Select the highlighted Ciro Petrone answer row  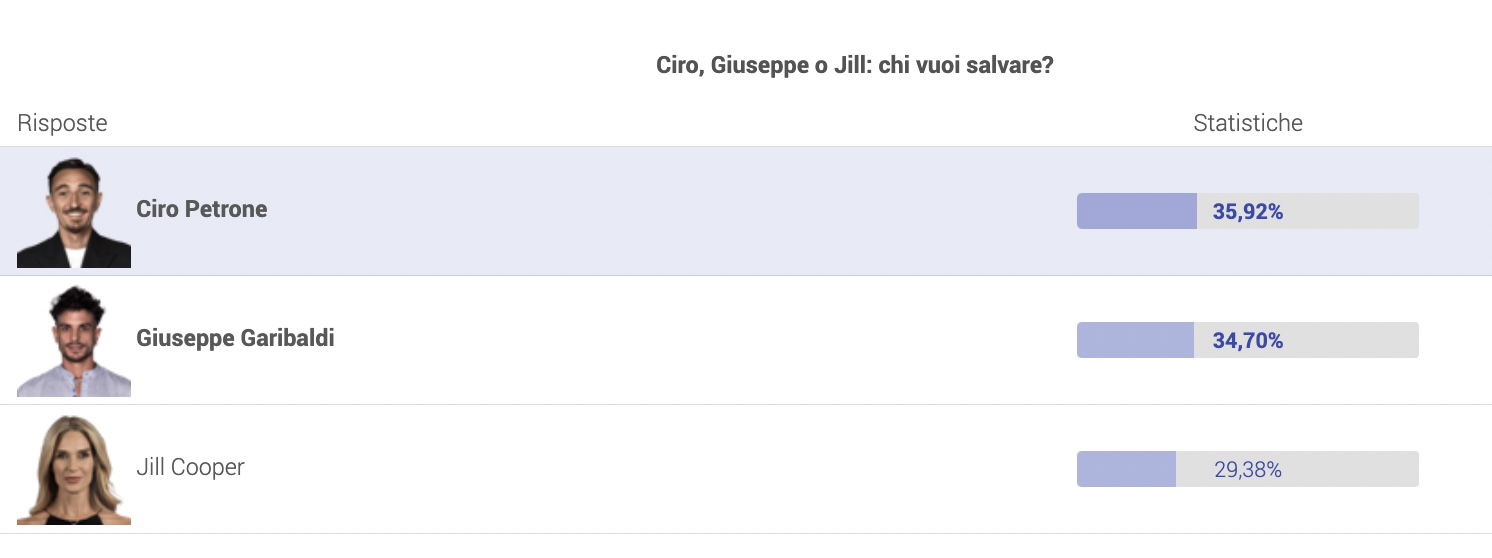click(746, 211)
